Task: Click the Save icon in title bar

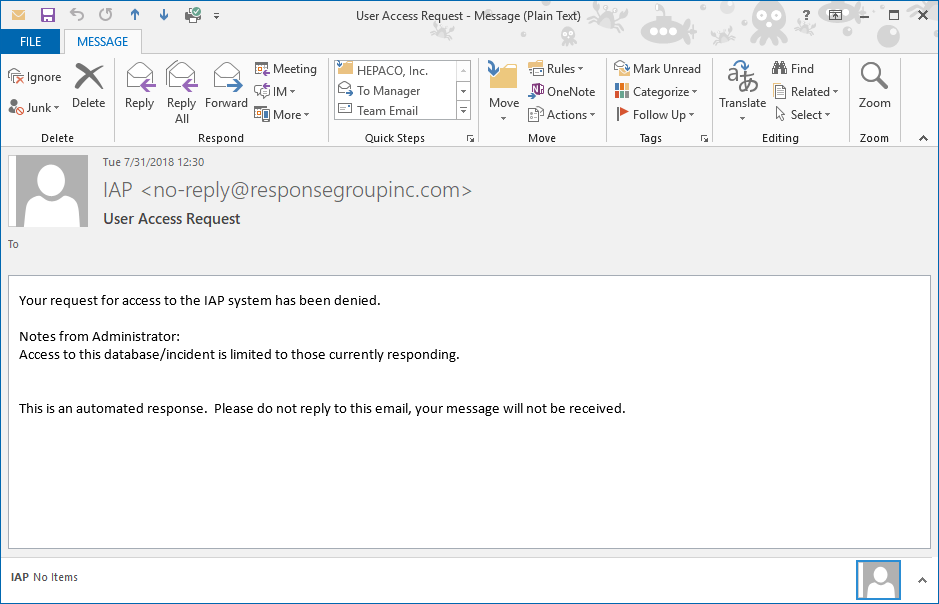Action: [47, 15]
